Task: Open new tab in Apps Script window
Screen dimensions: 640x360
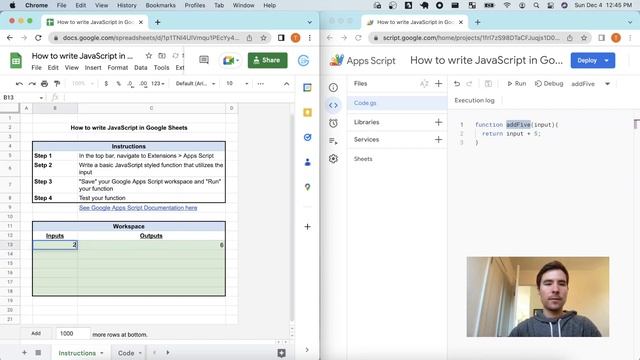Action: point(478,22)
